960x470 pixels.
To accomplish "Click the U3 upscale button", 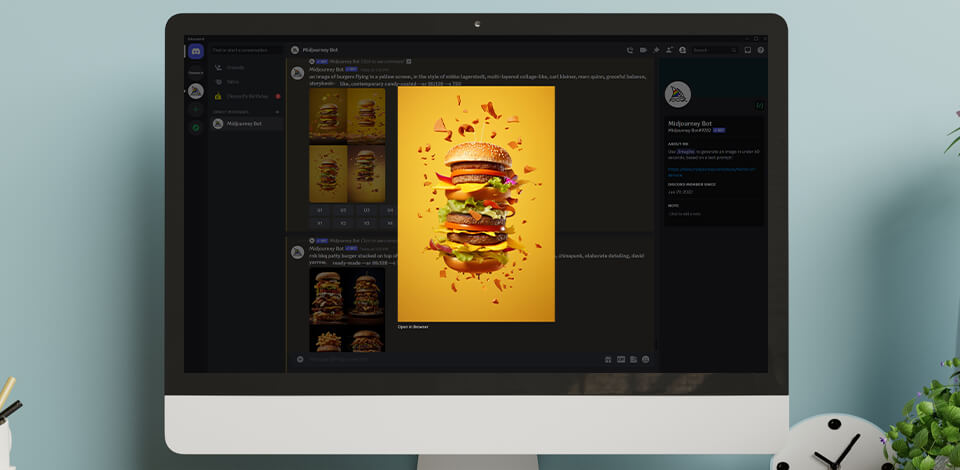I will tap(366, 210).
